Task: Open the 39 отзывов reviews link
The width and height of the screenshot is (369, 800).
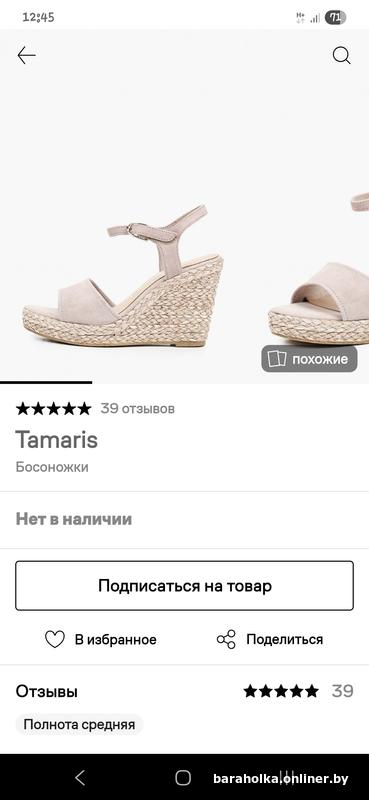Action: [x=137, y=409]
